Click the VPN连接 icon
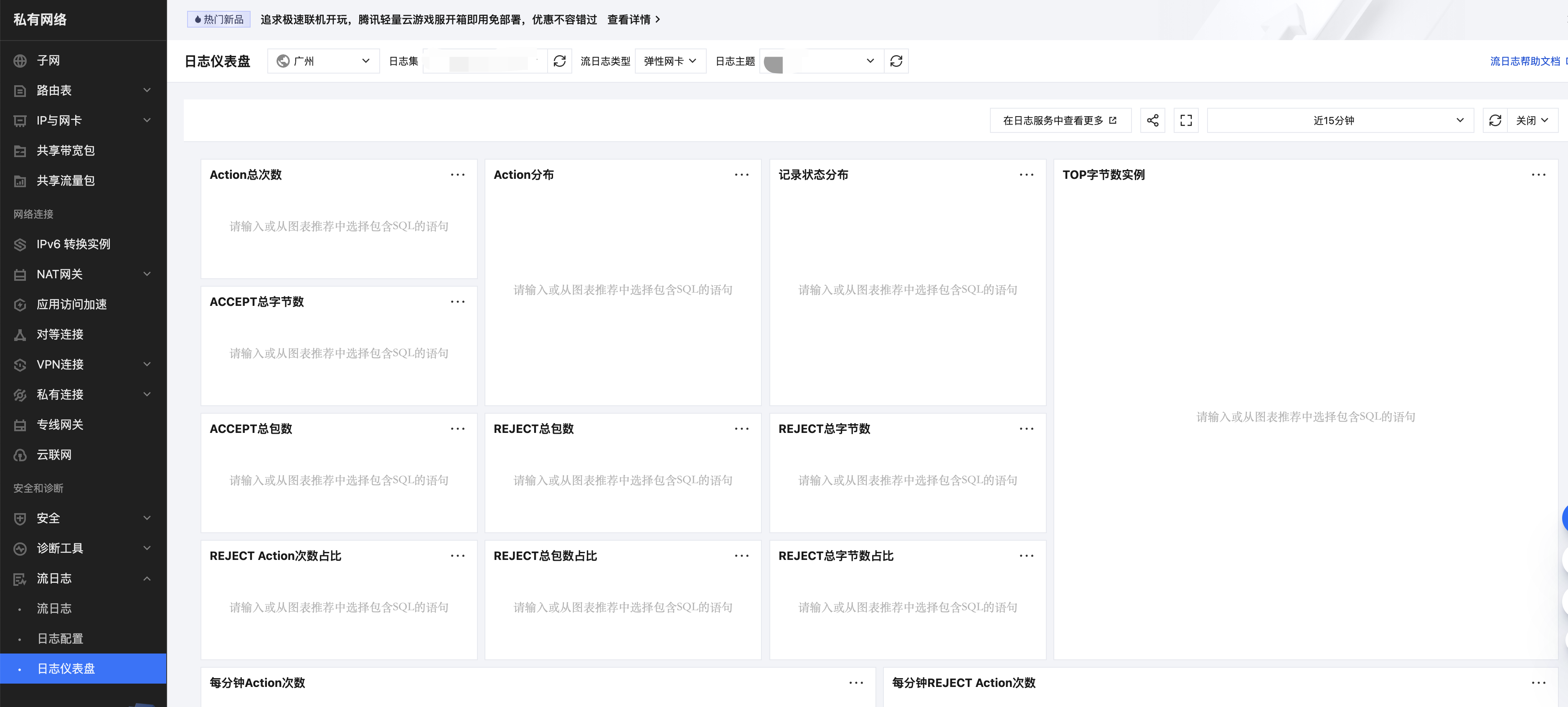Image resolution: width=1568 pixels, height=707 pixels. click(x=20, y=365)
